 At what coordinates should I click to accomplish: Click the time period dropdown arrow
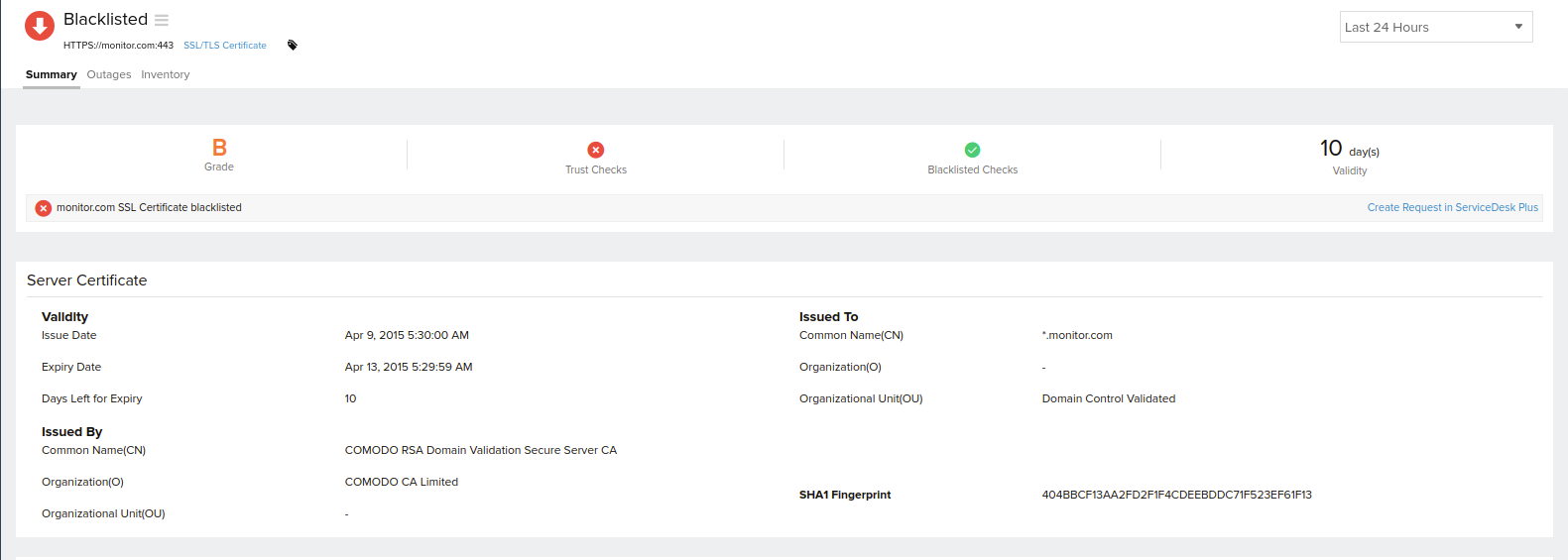[x=1517, y=27]
